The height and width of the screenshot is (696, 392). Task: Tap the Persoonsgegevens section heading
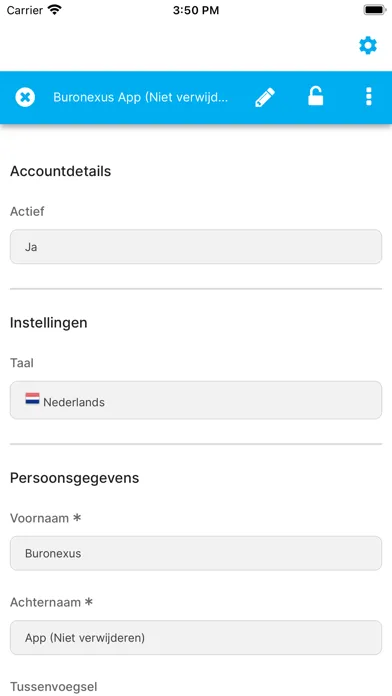click(x=75, y=478)
